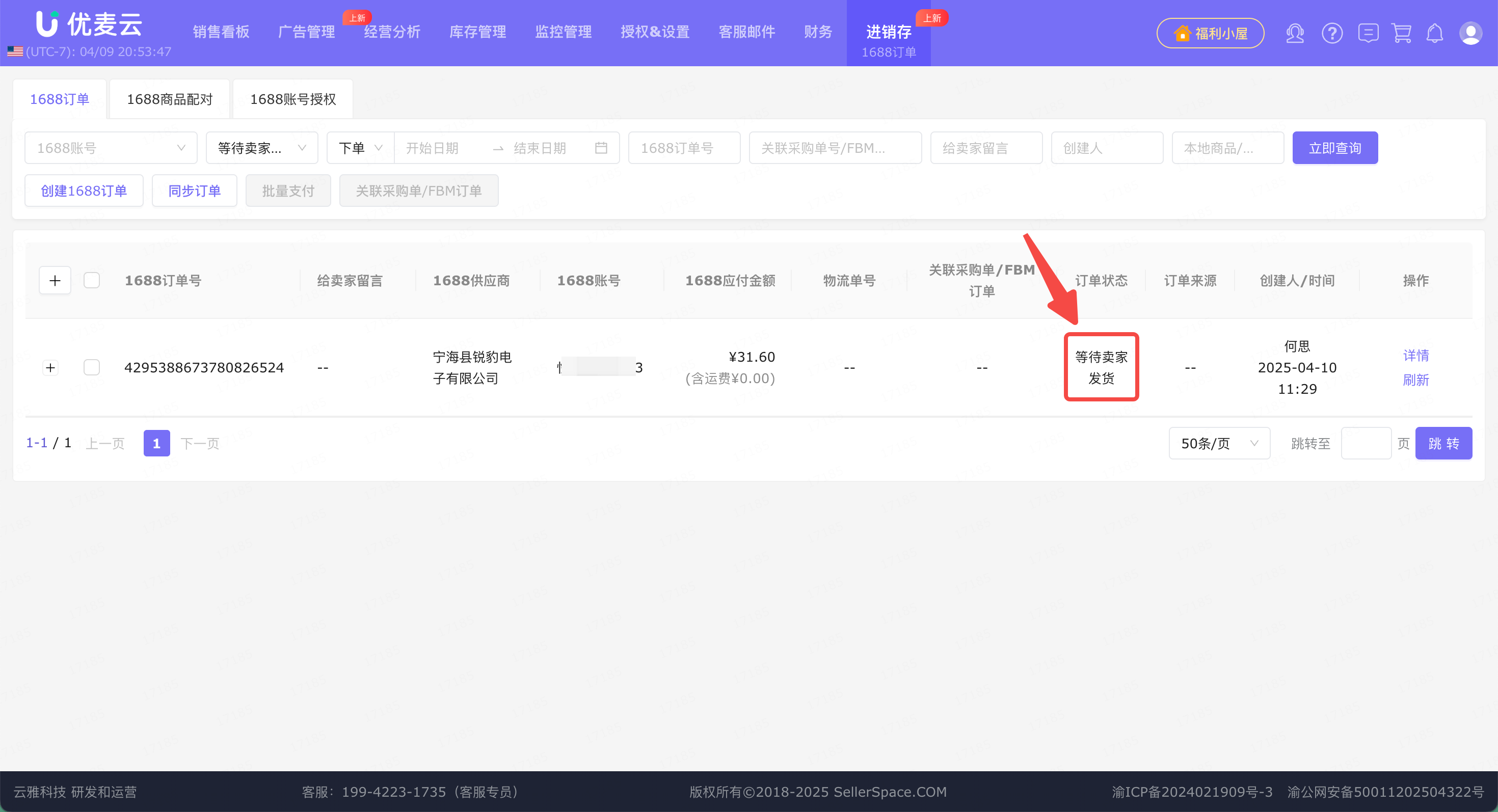The image size is (1498, 812).
Task: Click the 关联采购单号/FBM filter field
Action: (835, 148)
